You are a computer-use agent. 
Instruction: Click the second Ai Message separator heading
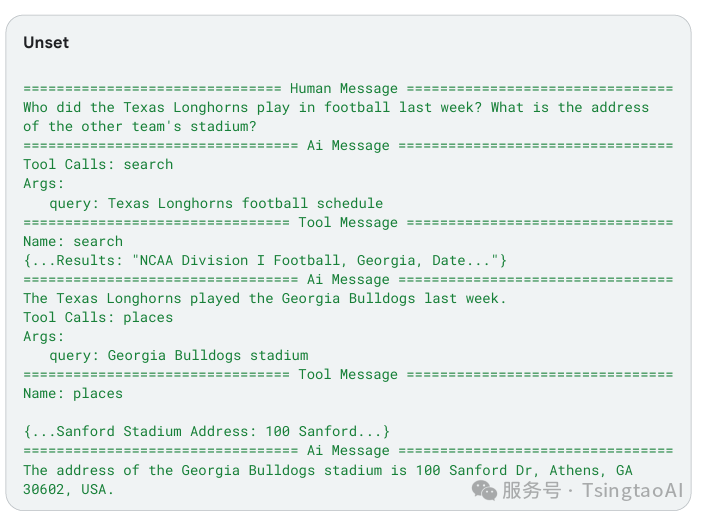pos(348,279)
